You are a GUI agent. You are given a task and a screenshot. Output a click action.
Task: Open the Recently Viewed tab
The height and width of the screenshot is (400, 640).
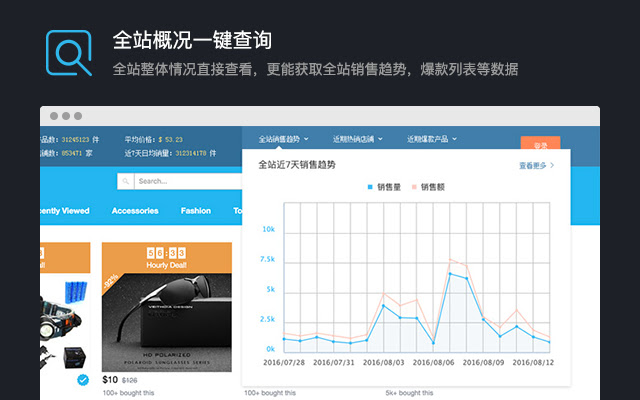click(x=64, y=211)
